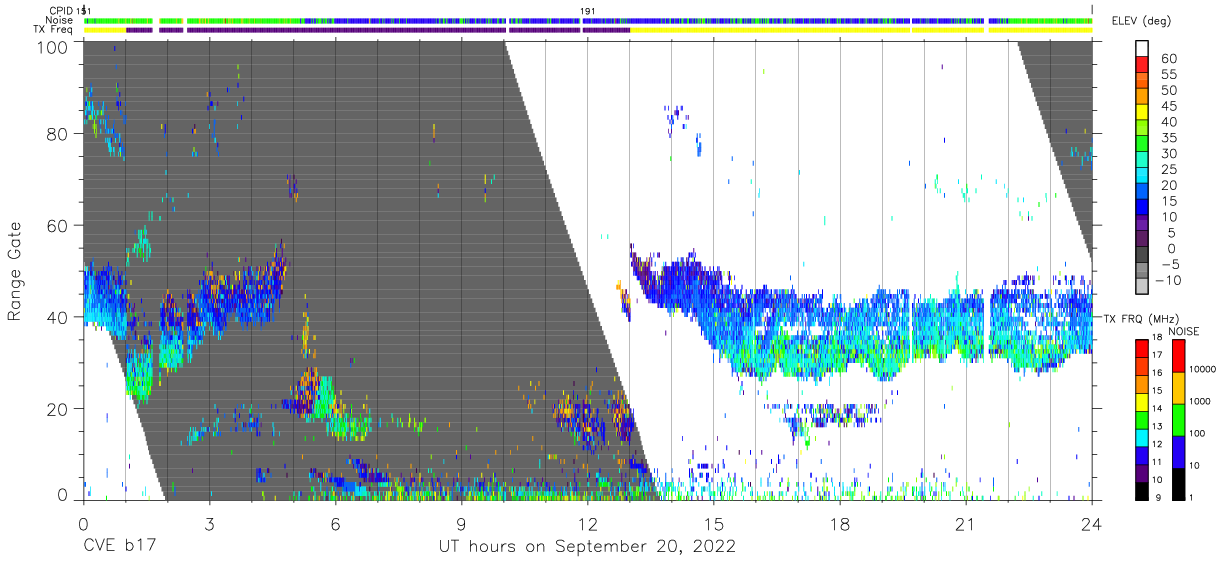
Task: Click NOISE legend value '1'
Action: [x=1191, y=498]
